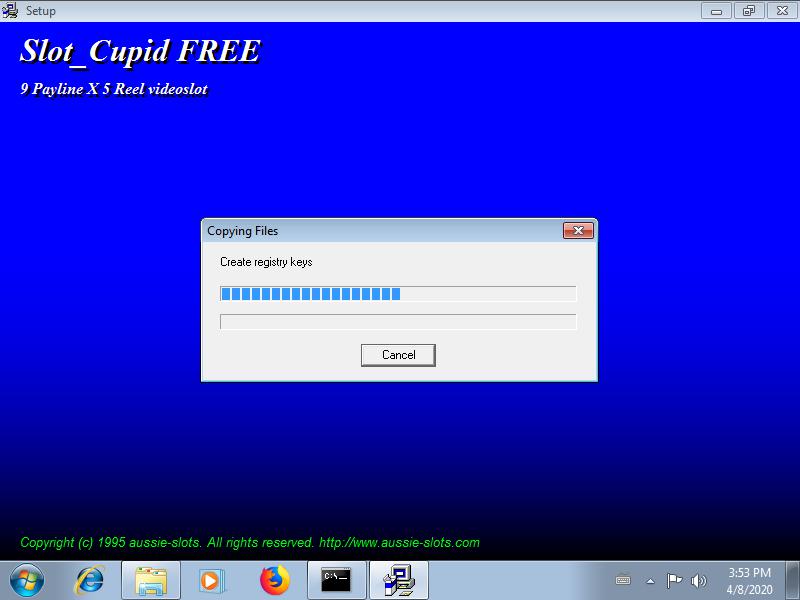Minimize the Setup window

click(x=716, y=11)
